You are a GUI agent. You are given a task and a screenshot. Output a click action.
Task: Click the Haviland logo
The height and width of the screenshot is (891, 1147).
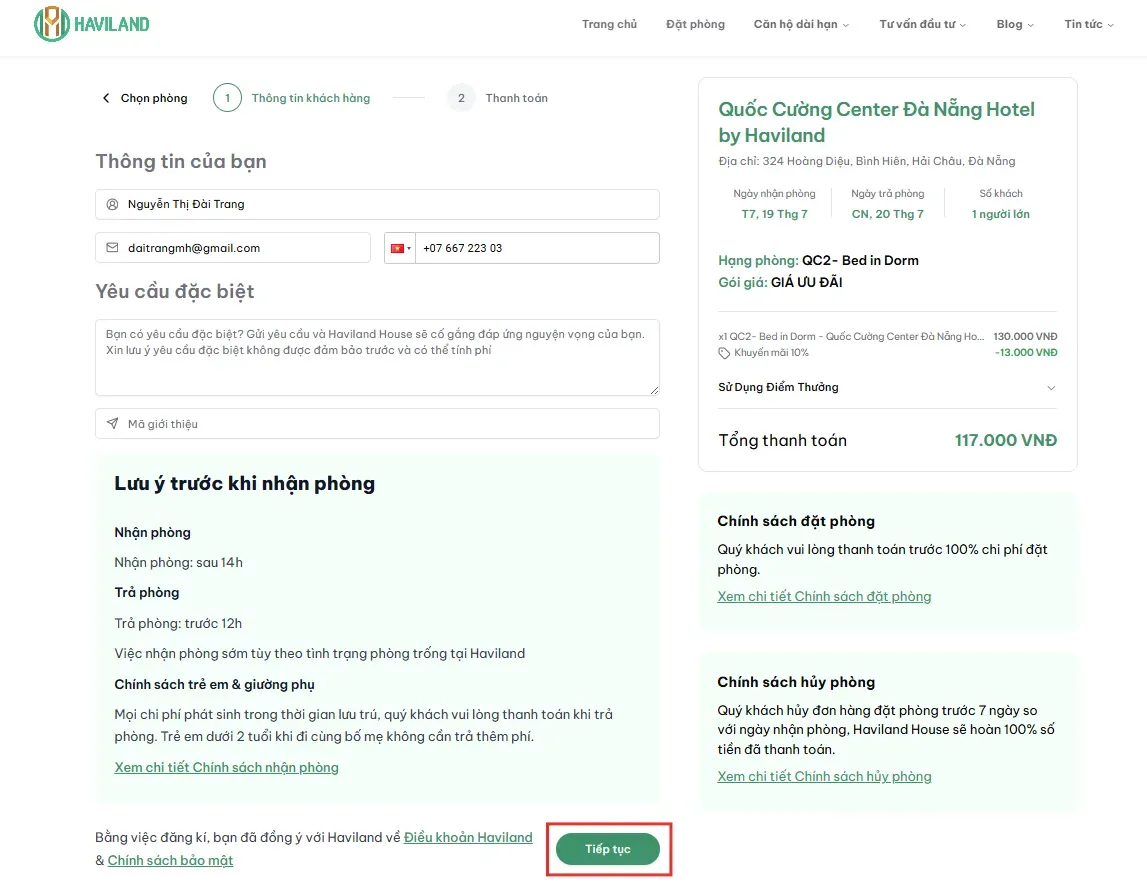[91, 24]
